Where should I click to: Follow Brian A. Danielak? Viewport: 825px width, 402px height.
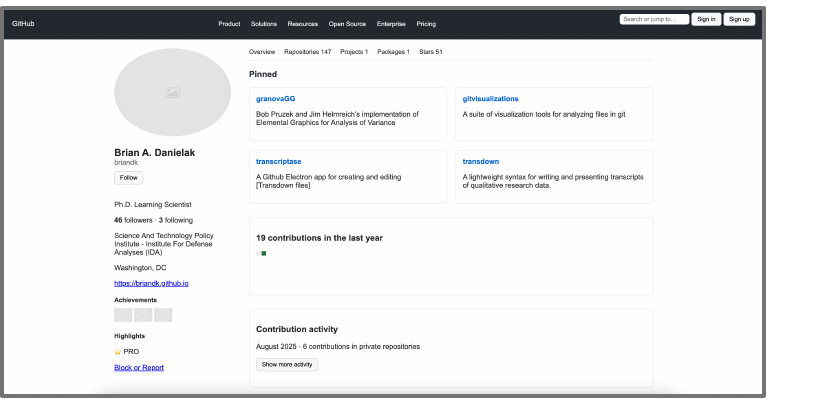128,178
